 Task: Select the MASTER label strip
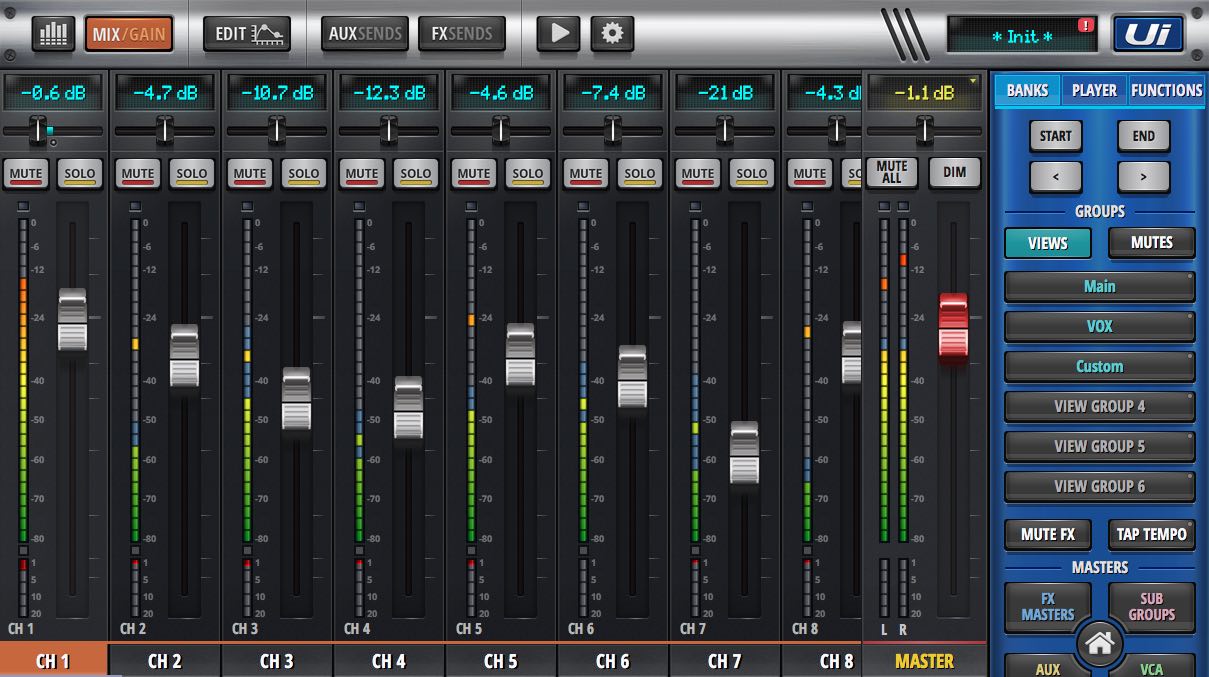pos(925,661)
